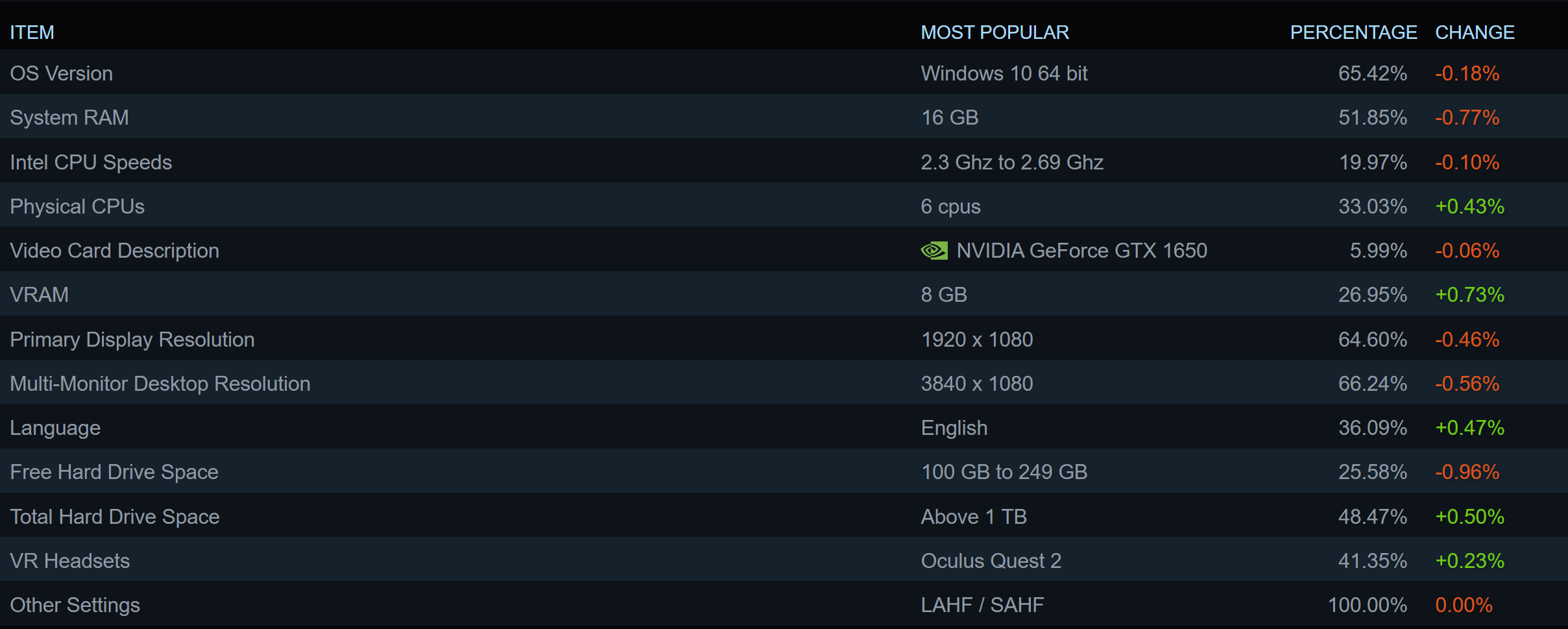The width and height of the screenshot is (1568, 629).
Task: Open the Intel CPU Speeds breakdown
Action: coord(91,162)
